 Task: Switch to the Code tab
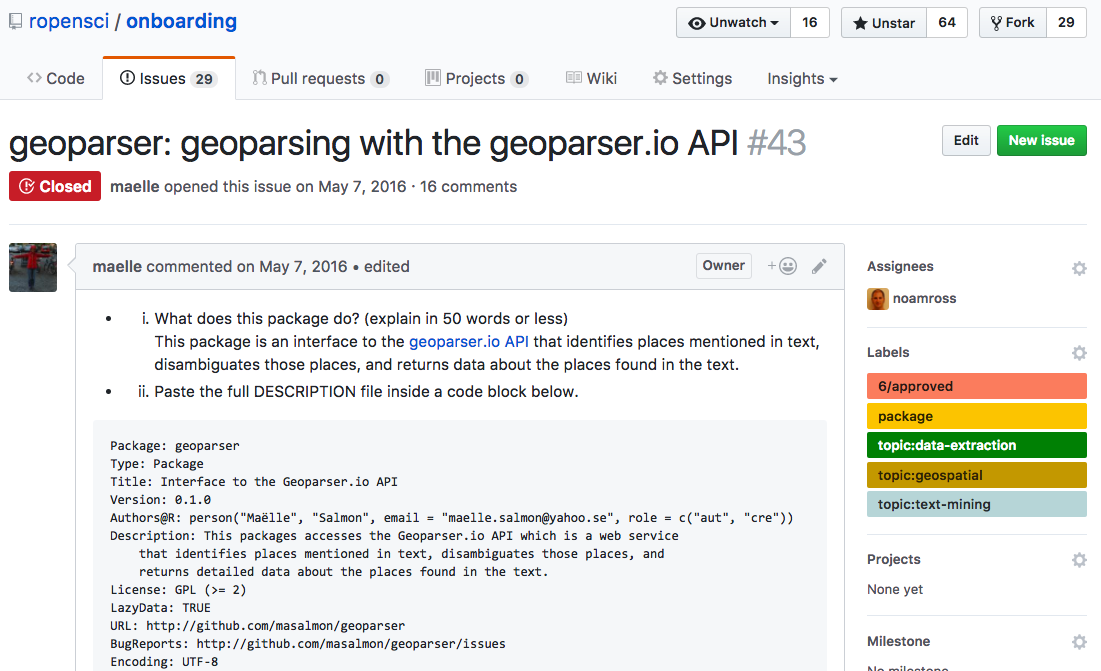(55, 79)
